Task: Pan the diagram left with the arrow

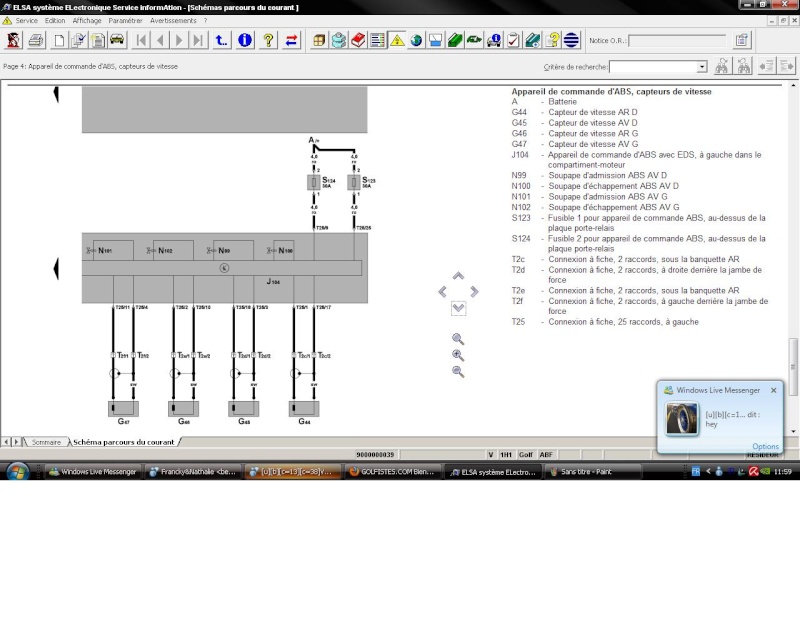Action: coord(442,291)
